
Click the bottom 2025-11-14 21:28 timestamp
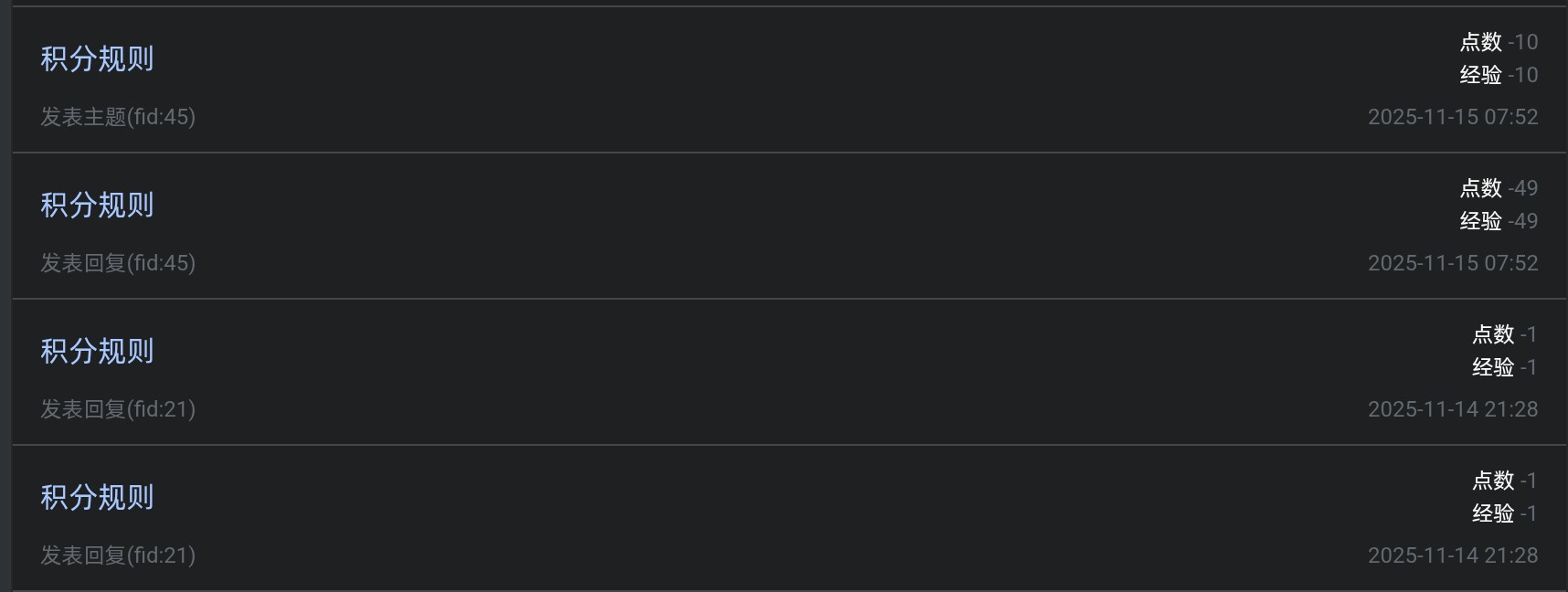click(x=1452, y=555)
